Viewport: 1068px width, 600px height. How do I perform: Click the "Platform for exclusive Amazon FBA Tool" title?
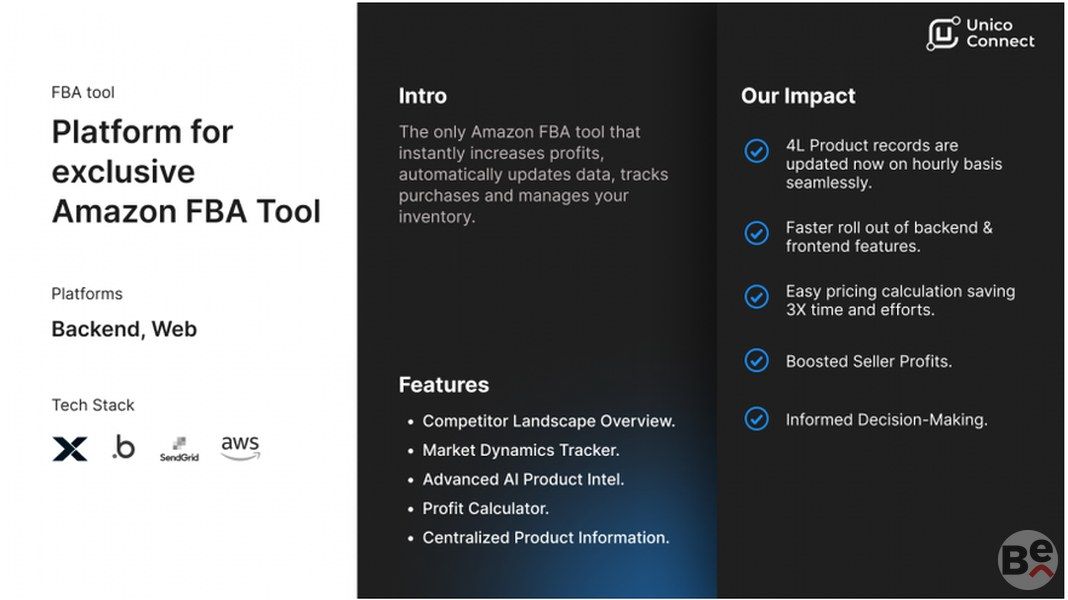pyautogui.click(x=186, y=171)
